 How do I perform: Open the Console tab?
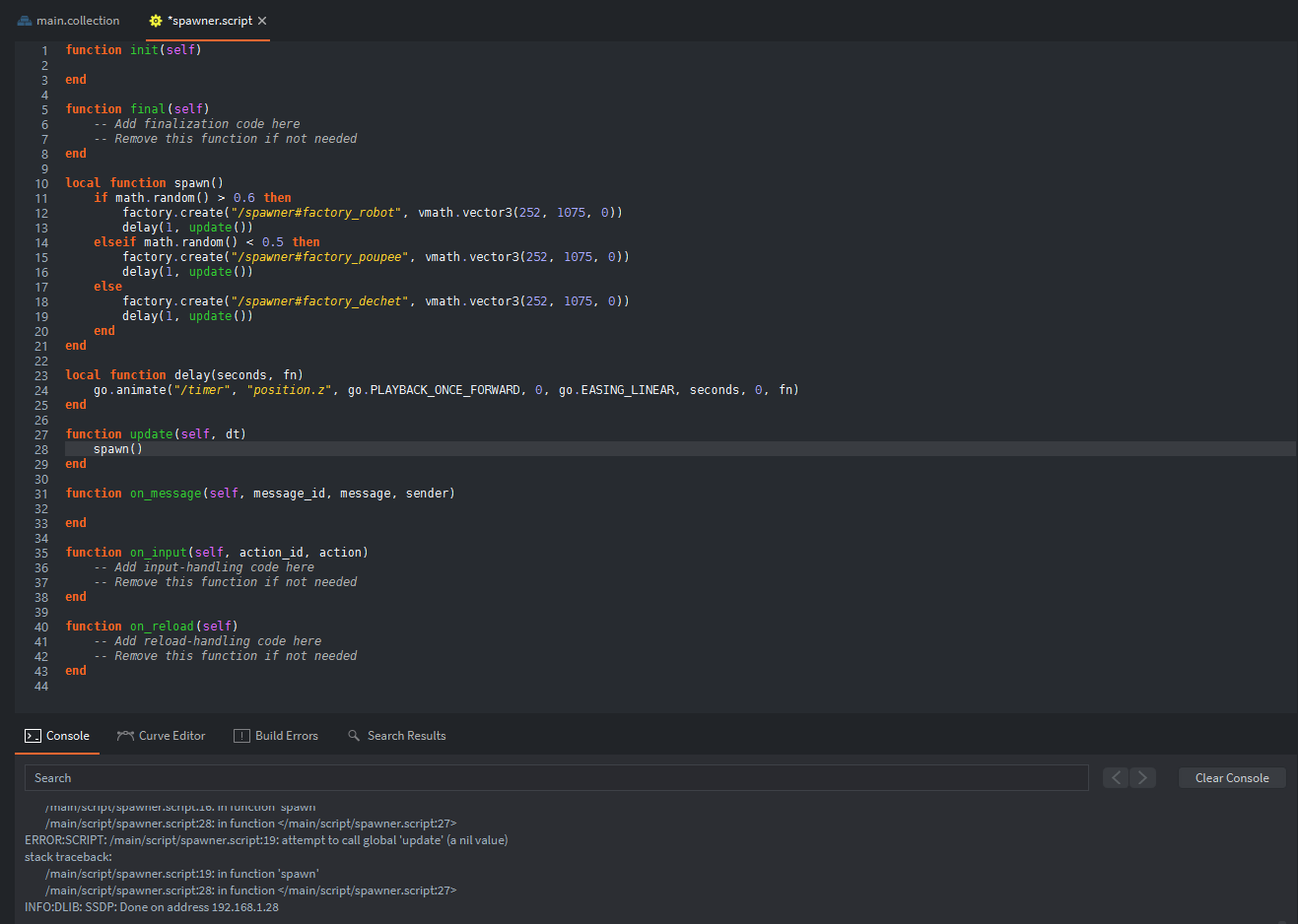coord(57,736)
